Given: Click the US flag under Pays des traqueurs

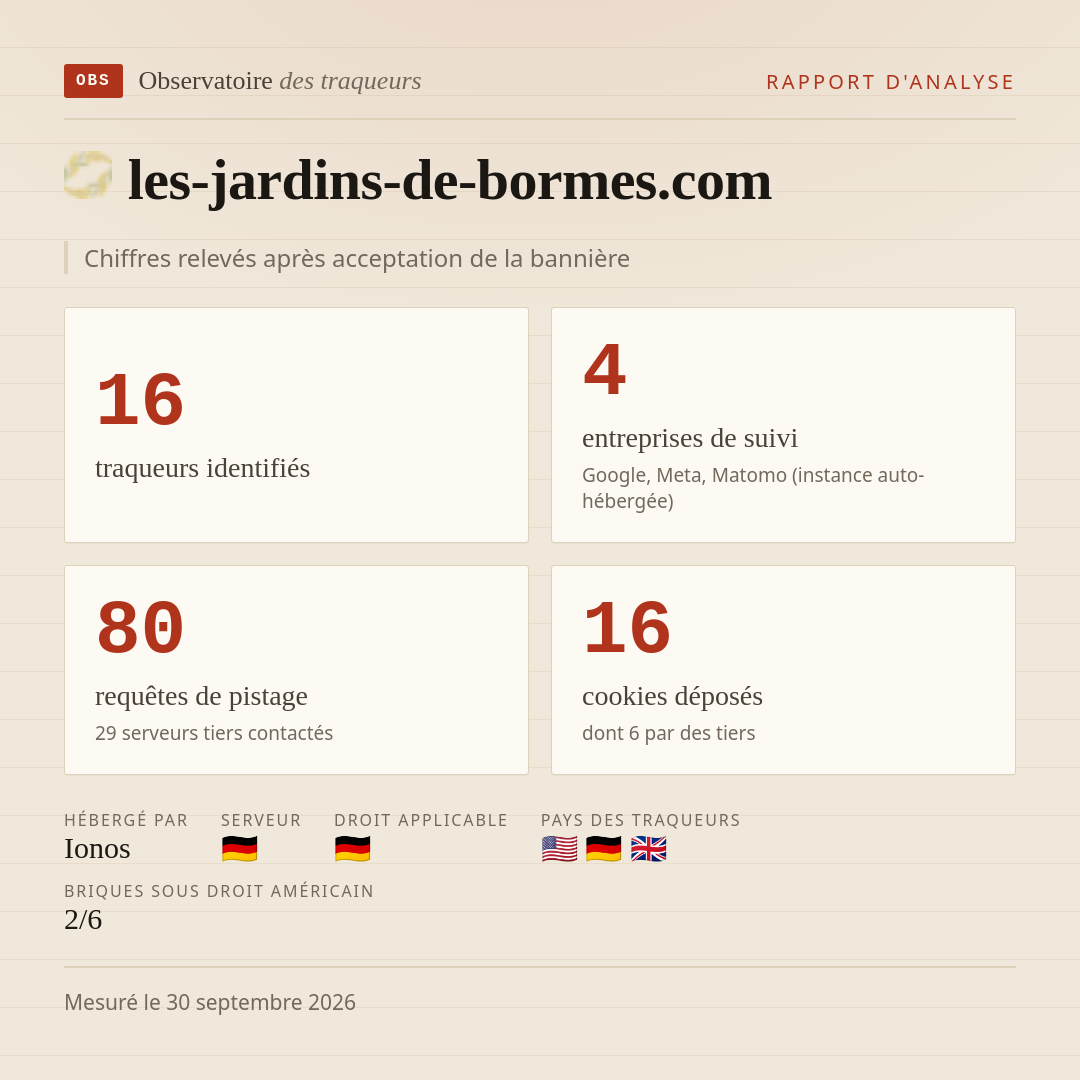Looking at the screenshot, I should 559,849.
